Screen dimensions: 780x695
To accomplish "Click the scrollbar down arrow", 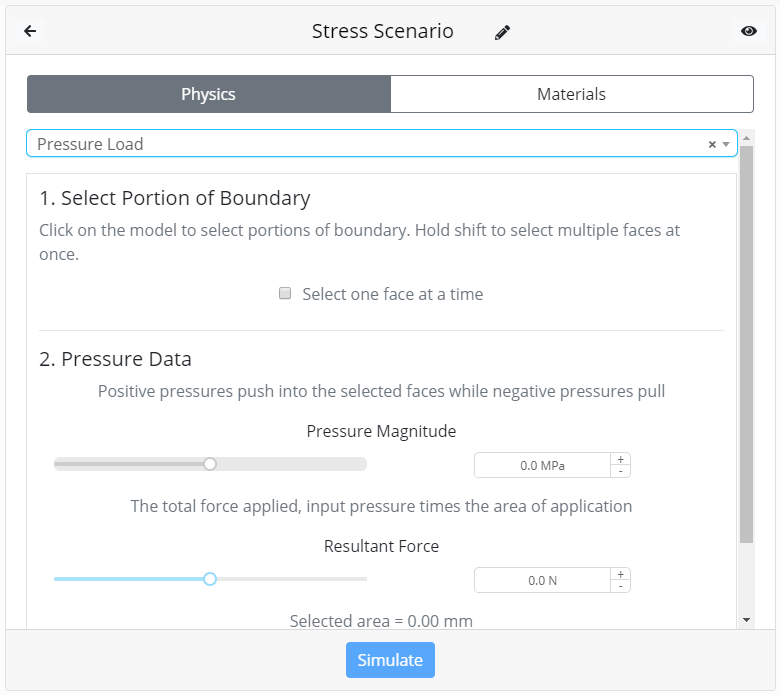I will pos(746,620).
